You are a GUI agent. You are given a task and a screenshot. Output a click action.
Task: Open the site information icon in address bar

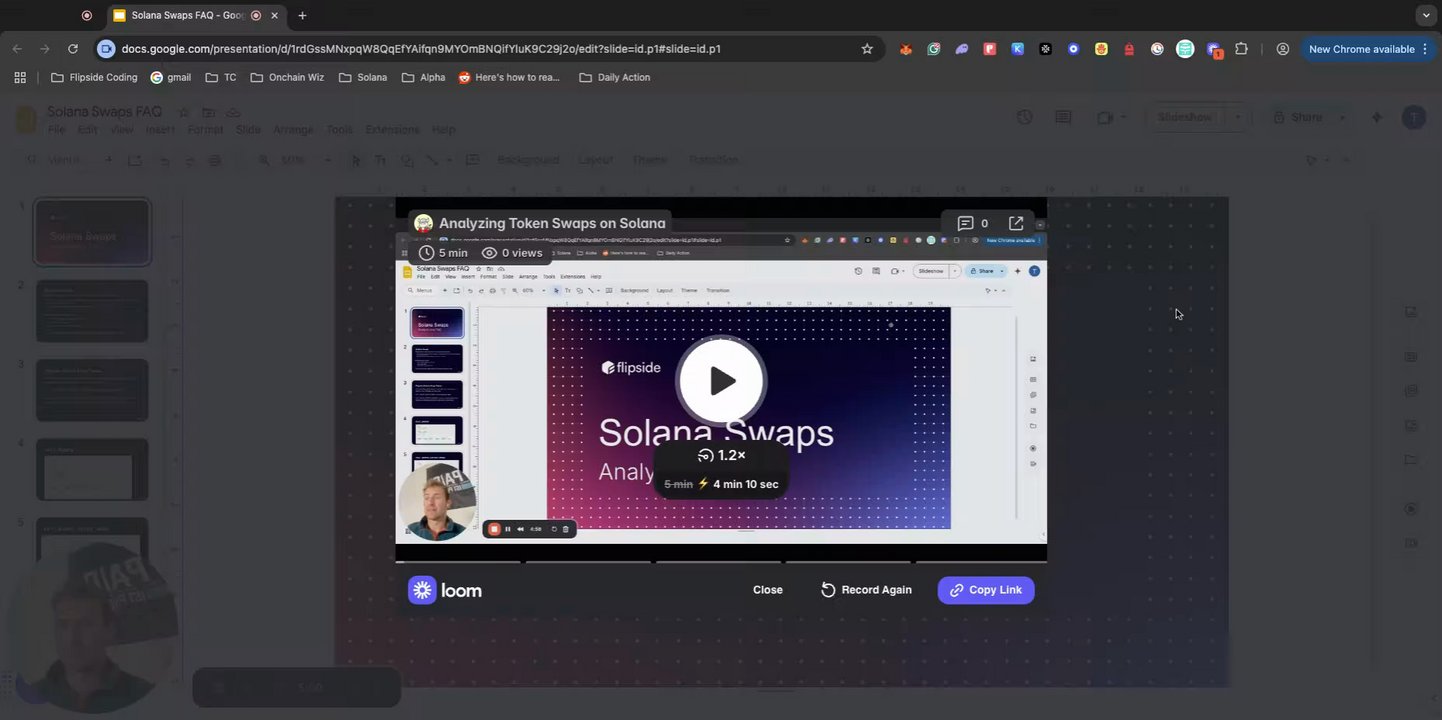[106, 49]
